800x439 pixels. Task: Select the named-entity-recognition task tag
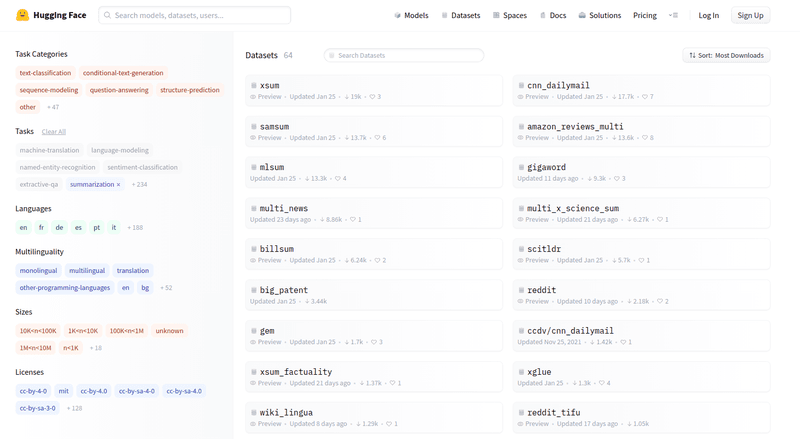58,167
